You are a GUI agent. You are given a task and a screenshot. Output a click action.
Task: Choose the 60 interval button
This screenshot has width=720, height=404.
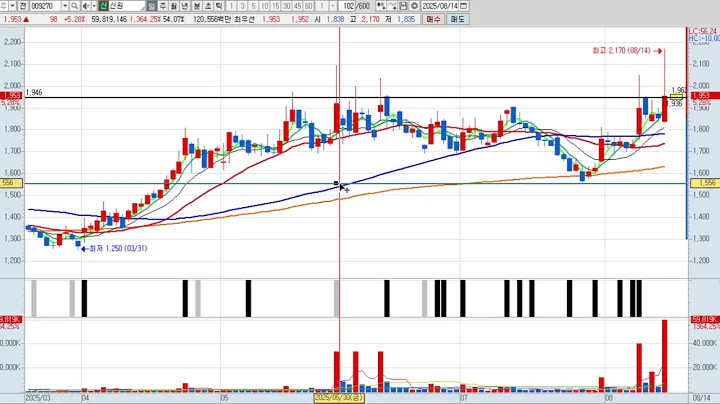pos(309,6)
